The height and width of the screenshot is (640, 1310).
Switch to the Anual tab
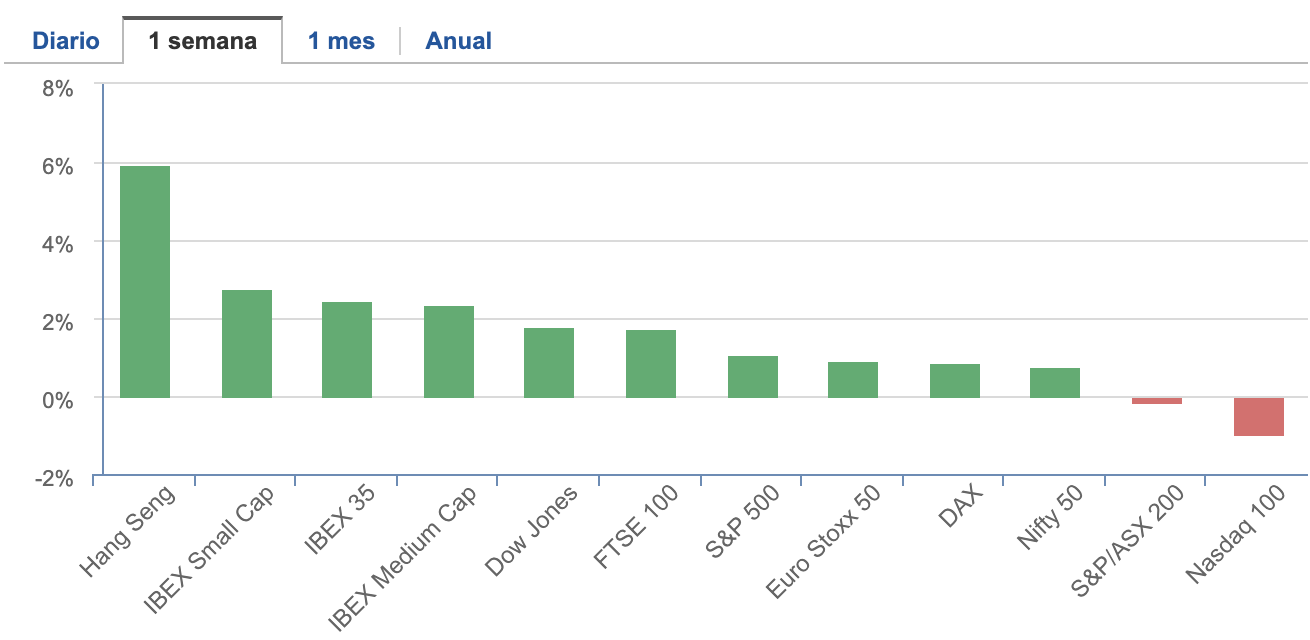pos(459,41)
